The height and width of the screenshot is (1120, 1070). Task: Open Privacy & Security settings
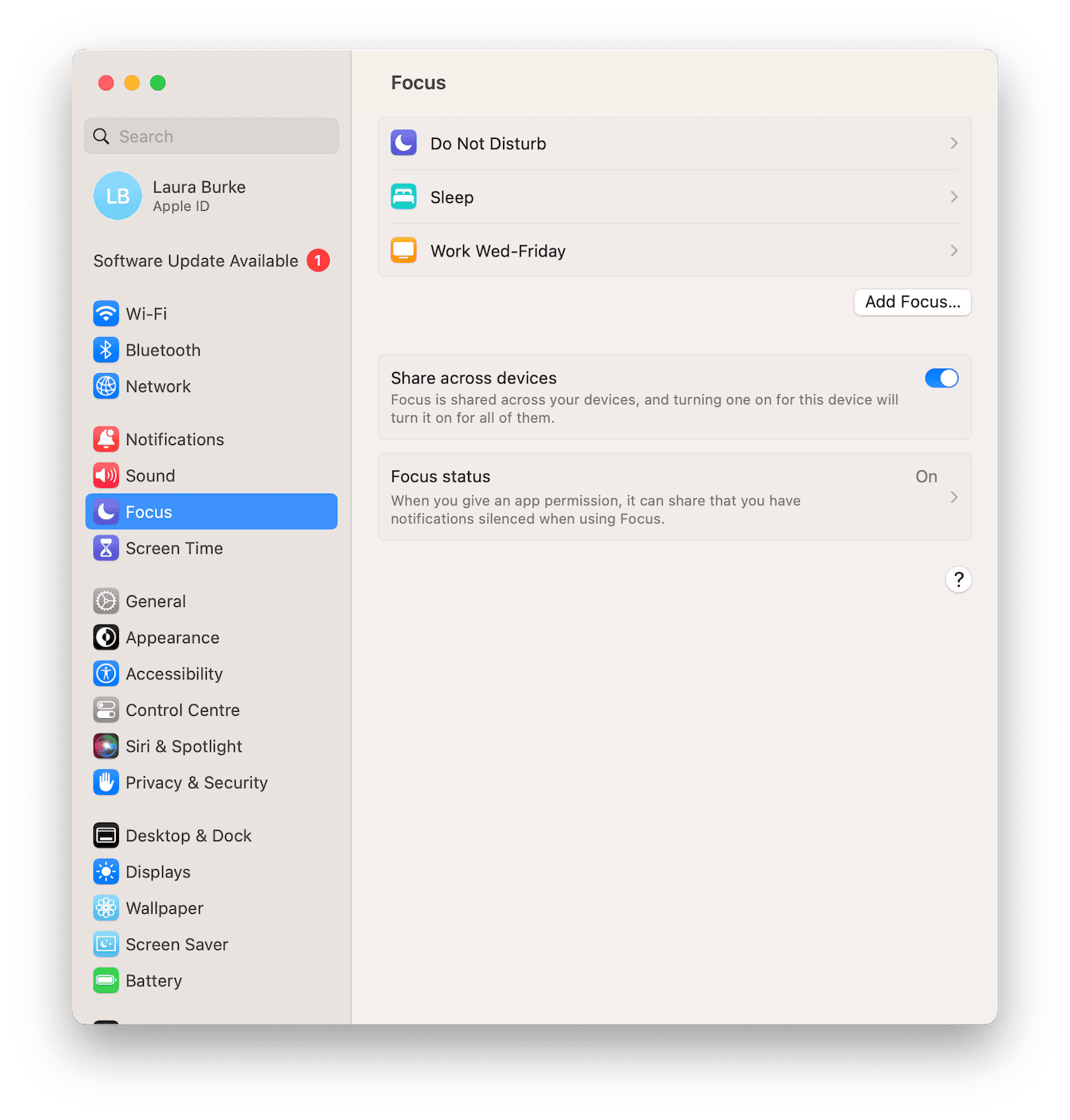pos(106,782)
